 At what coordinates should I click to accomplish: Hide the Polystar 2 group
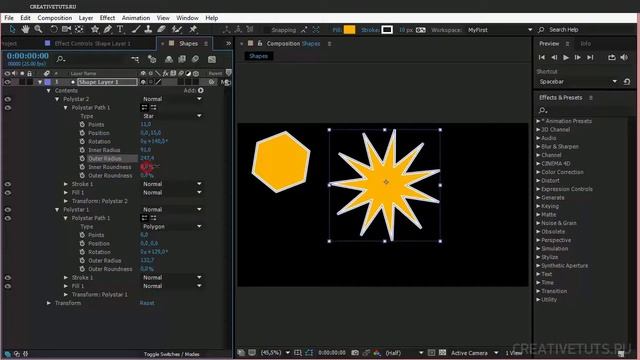coord(7,99)
